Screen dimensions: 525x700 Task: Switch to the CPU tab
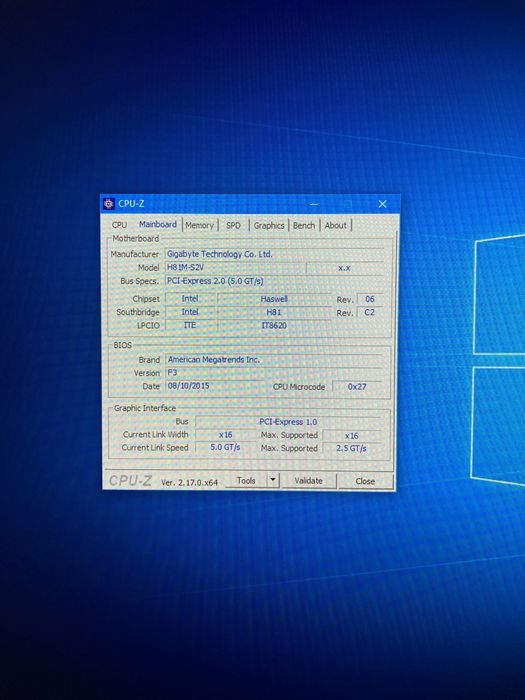coord(119,225)
